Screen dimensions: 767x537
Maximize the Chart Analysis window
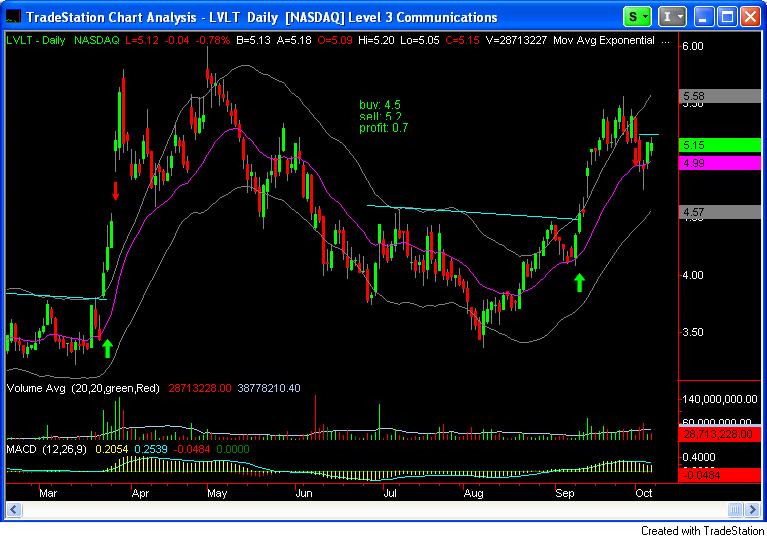point(727,17)
